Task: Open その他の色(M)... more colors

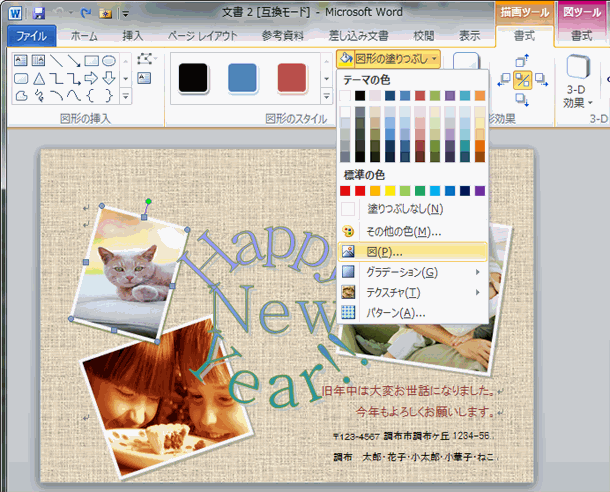Action: point(412,232)
